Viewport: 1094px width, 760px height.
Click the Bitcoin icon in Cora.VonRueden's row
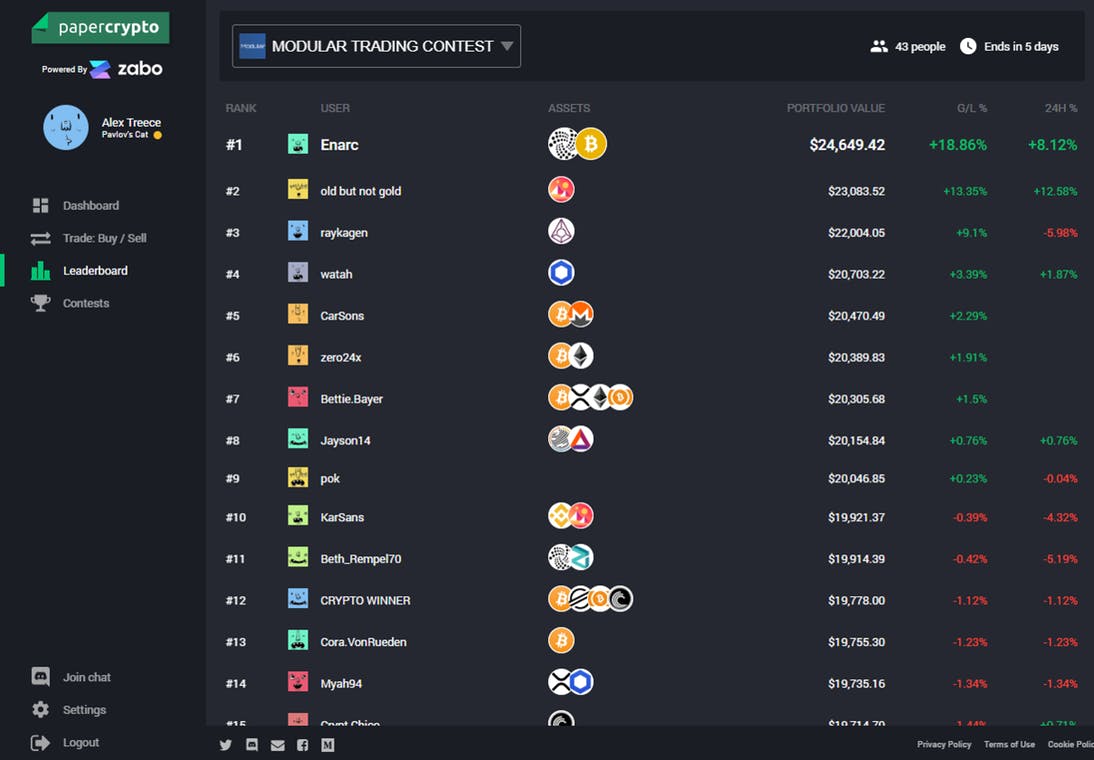(561, 640)
